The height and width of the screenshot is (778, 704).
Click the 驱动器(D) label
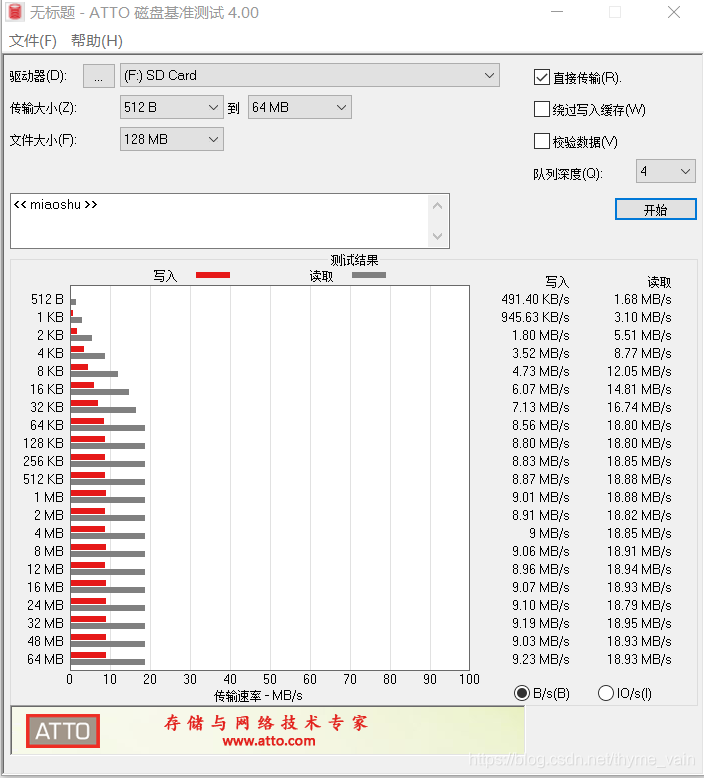(38, 76)
